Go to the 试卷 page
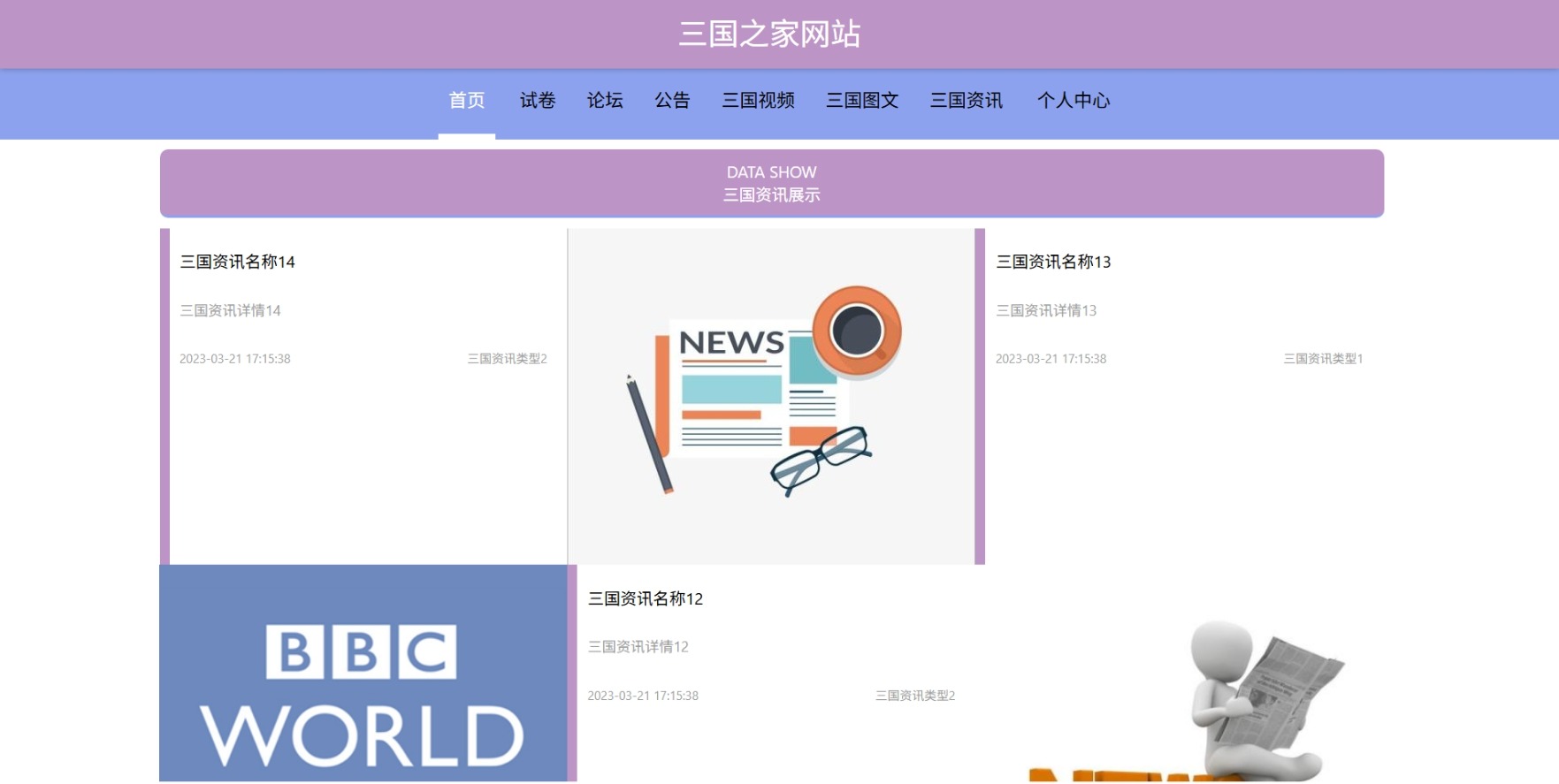The width and height of the screenshot is (1559, 784). pyautogui.click(x=538, y=101)
